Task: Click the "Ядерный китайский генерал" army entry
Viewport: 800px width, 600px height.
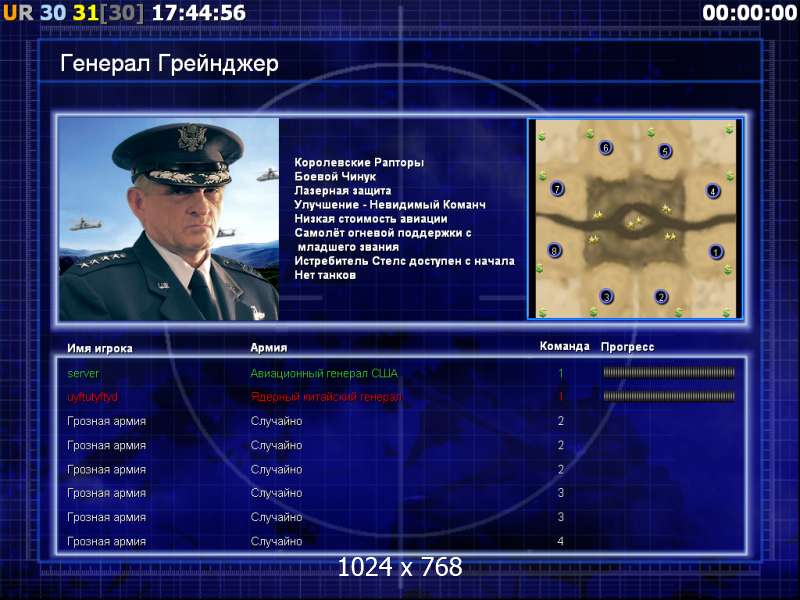Action: pyautogui.click(x=325, y=397)
